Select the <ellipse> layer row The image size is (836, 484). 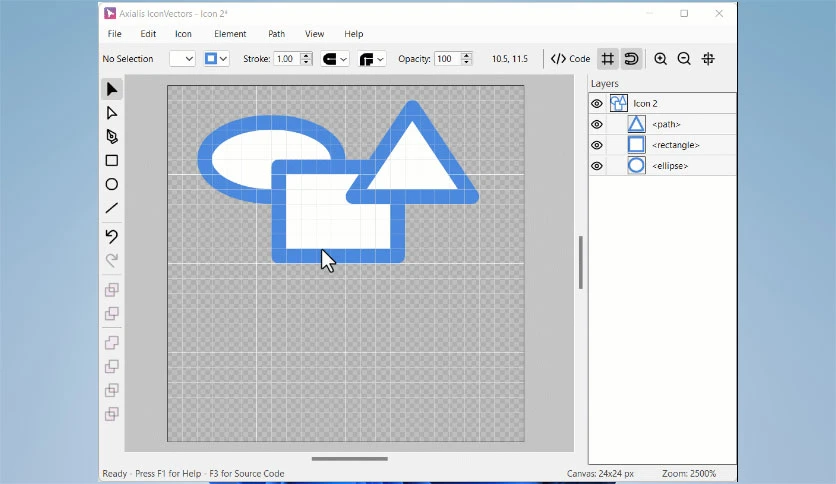pos(663,166)
